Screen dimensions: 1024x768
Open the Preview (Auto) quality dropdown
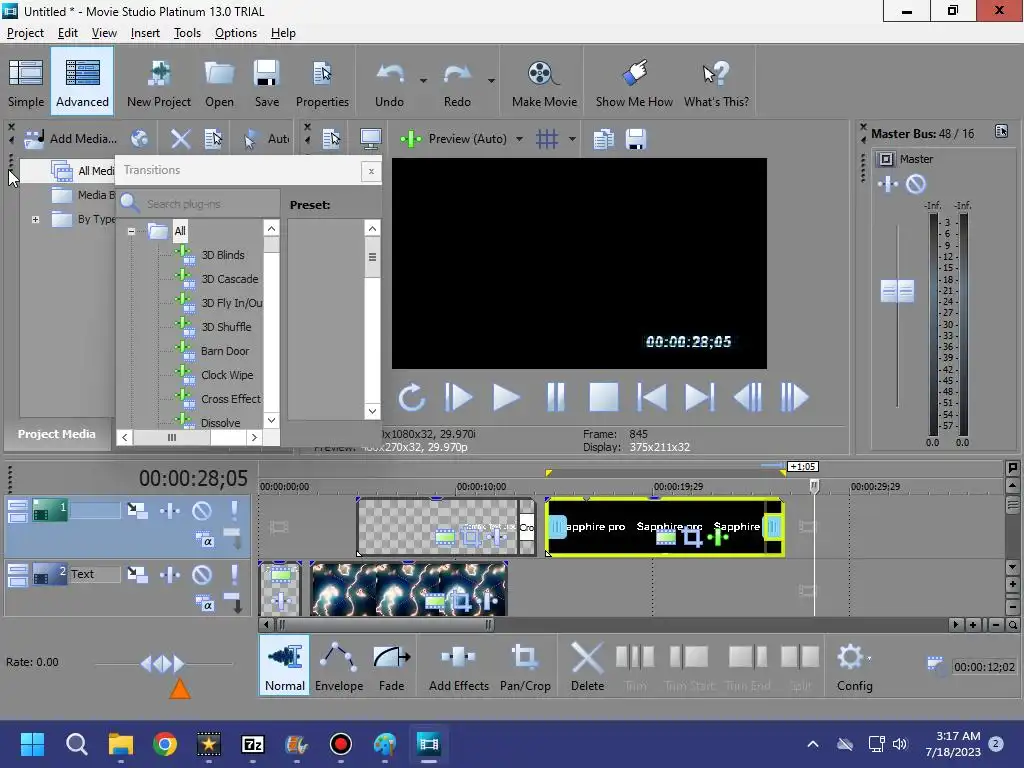(x=519, y=138)
